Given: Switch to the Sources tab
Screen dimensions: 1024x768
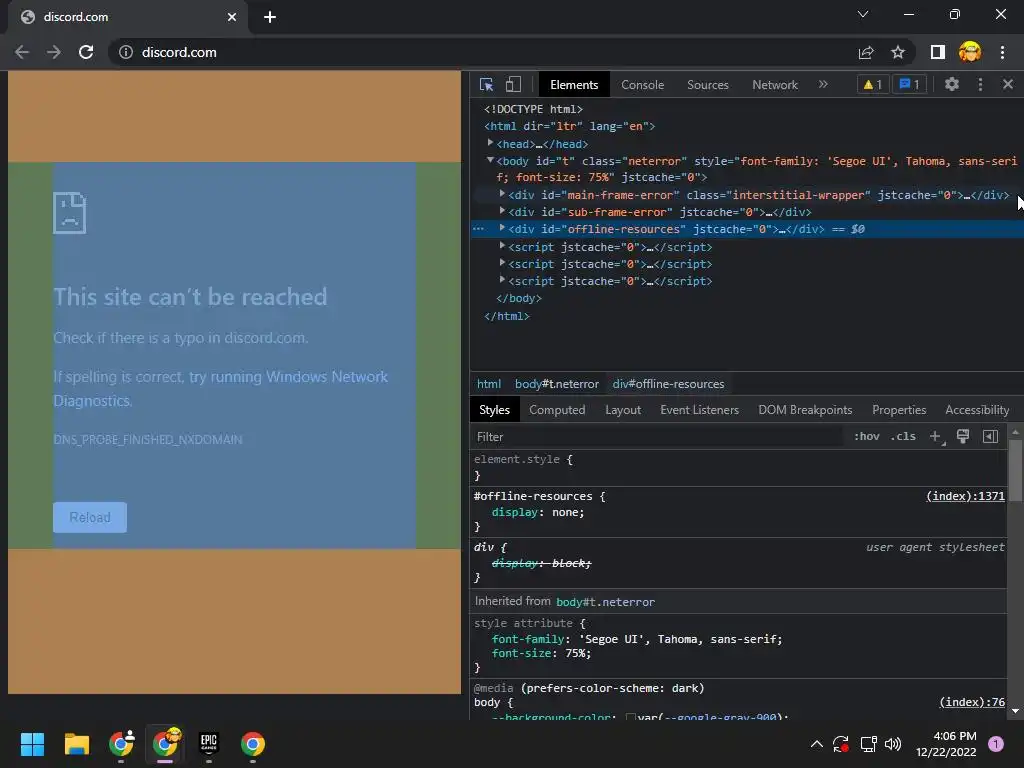Looking at the screenshot, I should pos(707,85).
